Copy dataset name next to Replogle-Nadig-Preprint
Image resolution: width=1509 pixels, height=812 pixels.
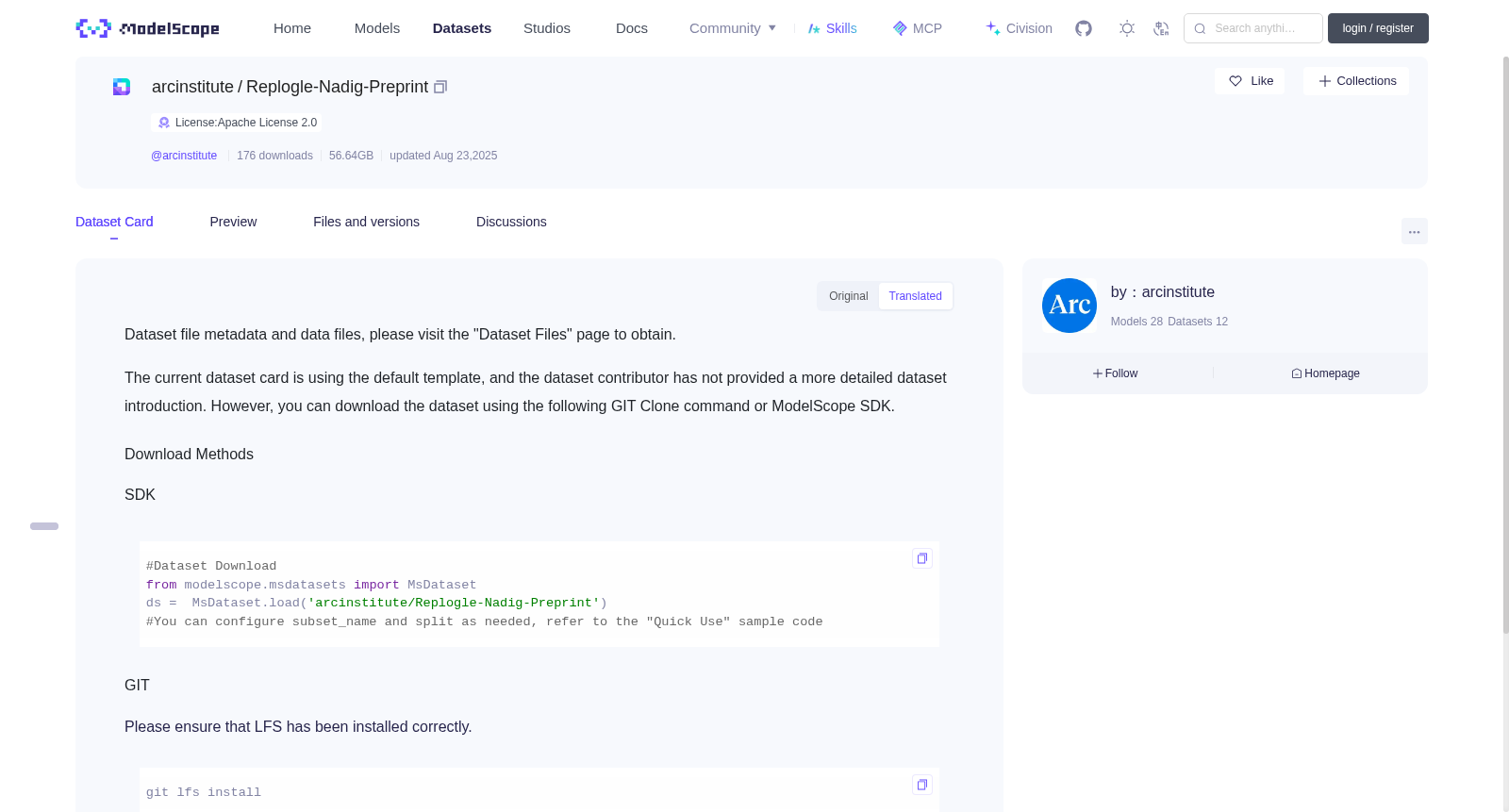[x=440, y=87]
